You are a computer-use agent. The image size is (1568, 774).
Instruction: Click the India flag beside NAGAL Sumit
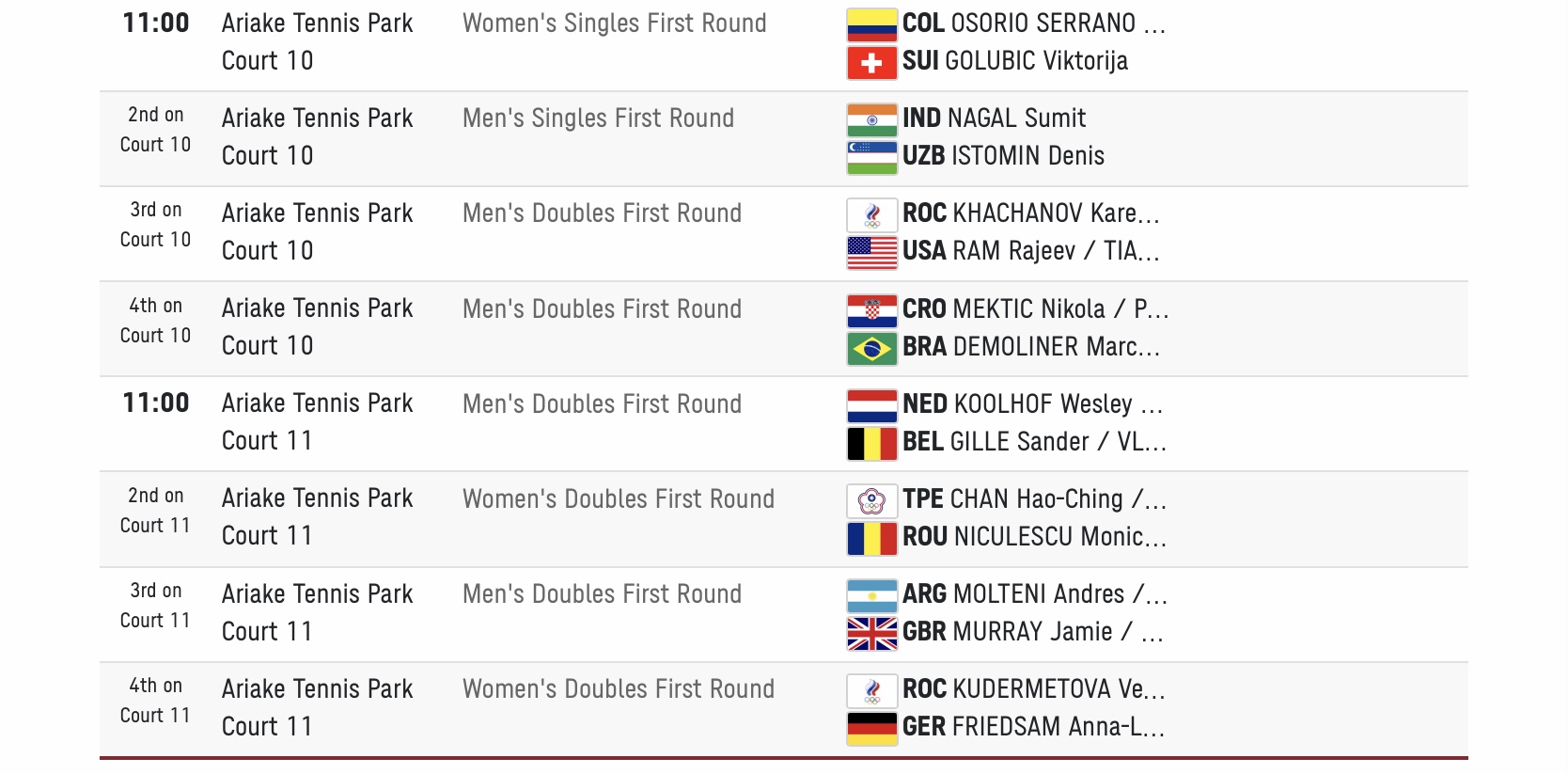tap(871, 119)
